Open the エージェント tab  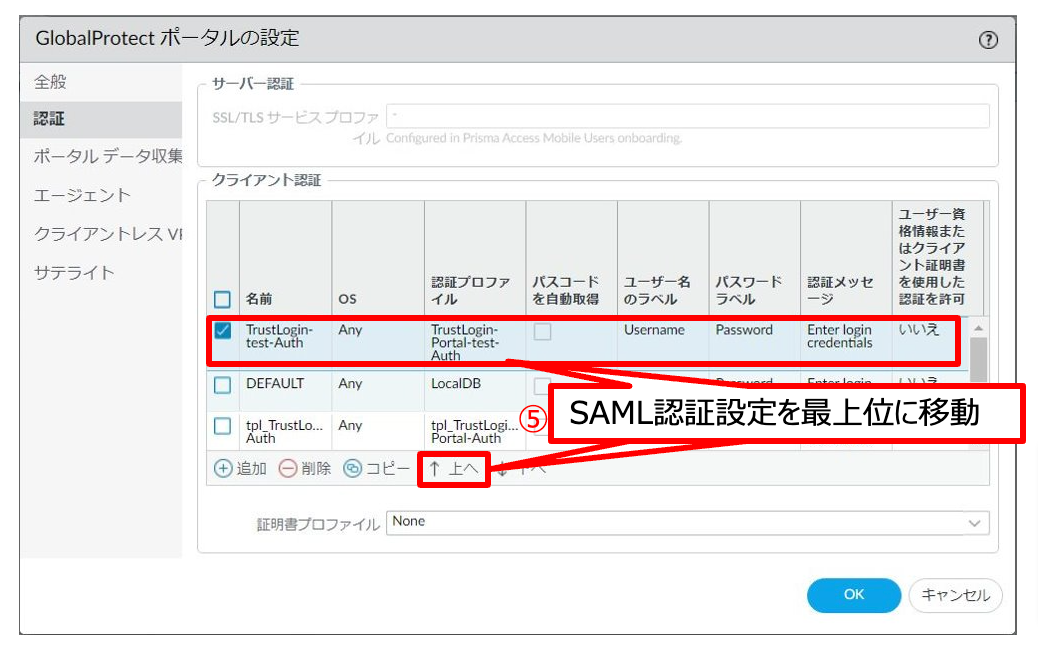point(101,195)
